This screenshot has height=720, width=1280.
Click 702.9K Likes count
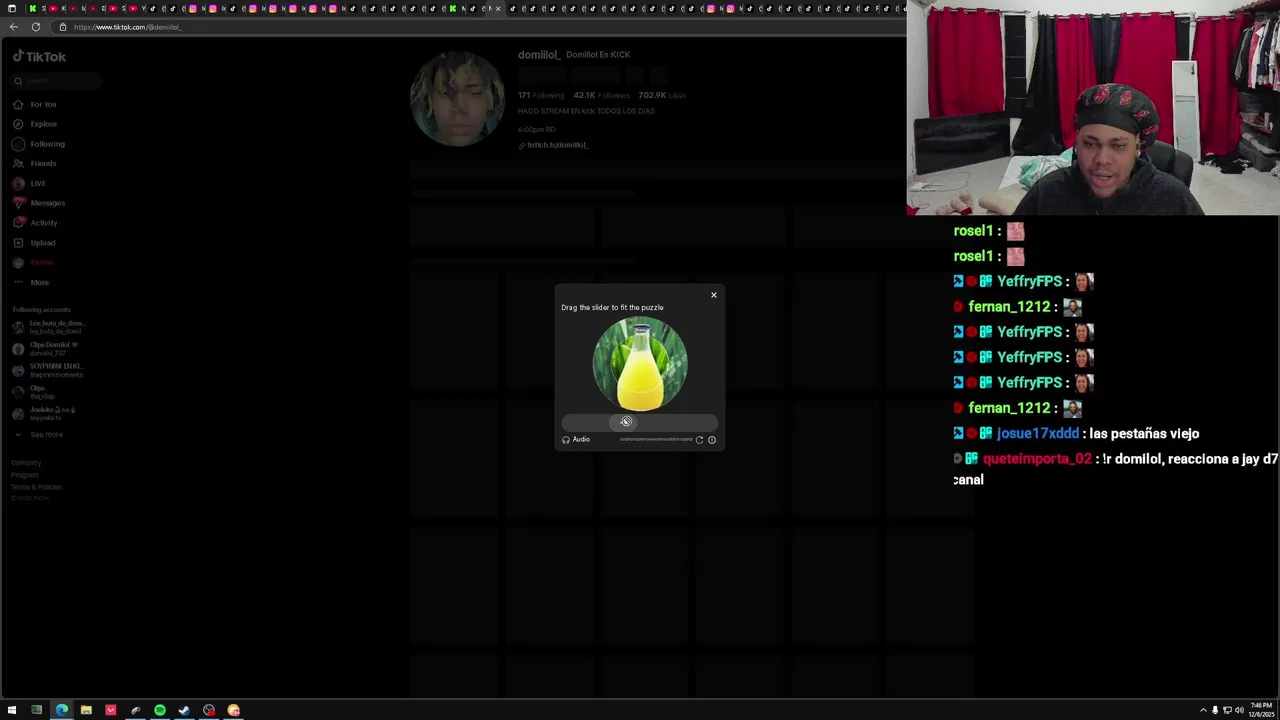click(x=662, y=95)
